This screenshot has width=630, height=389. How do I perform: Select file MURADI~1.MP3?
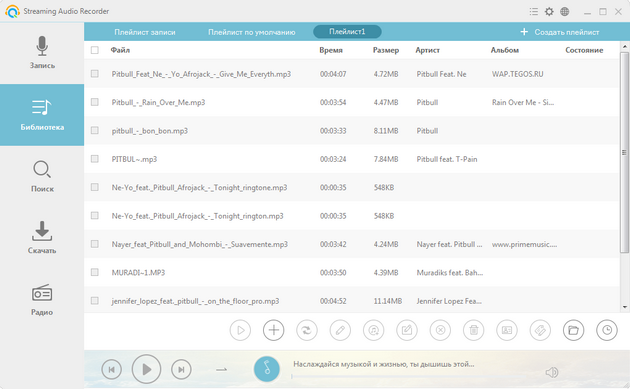tap(138, 272)
